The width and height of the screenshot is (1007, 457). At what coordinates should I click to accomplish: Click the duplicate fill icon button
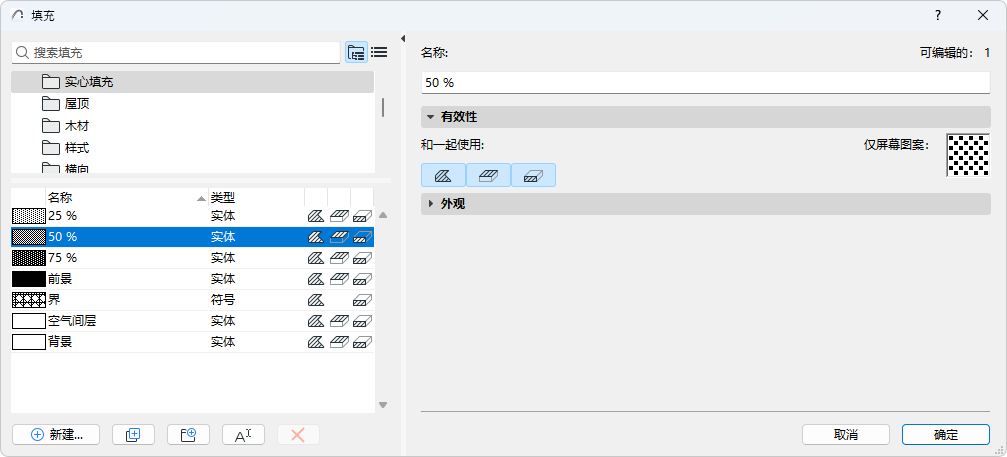[133, 435]
